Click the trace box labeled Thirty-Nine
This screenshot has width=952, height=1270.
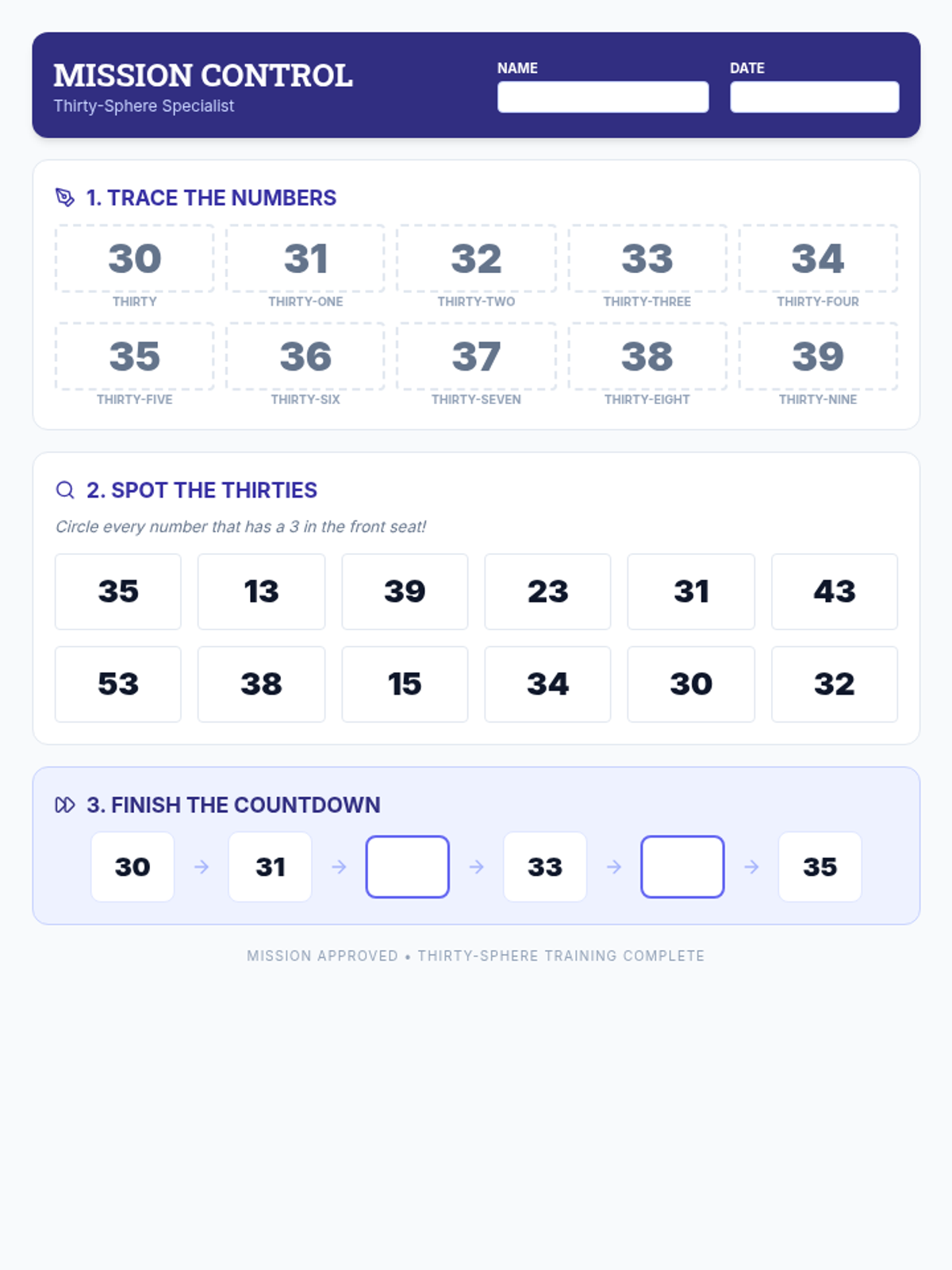818,356
